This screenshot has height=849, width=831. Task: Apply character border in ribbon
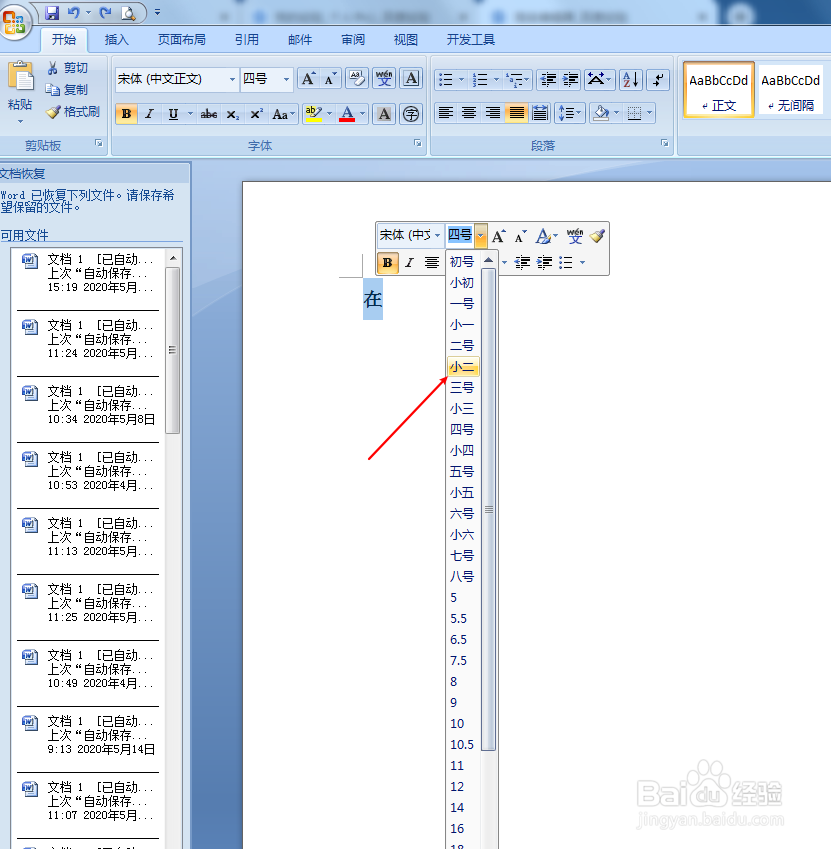point(411,79)
